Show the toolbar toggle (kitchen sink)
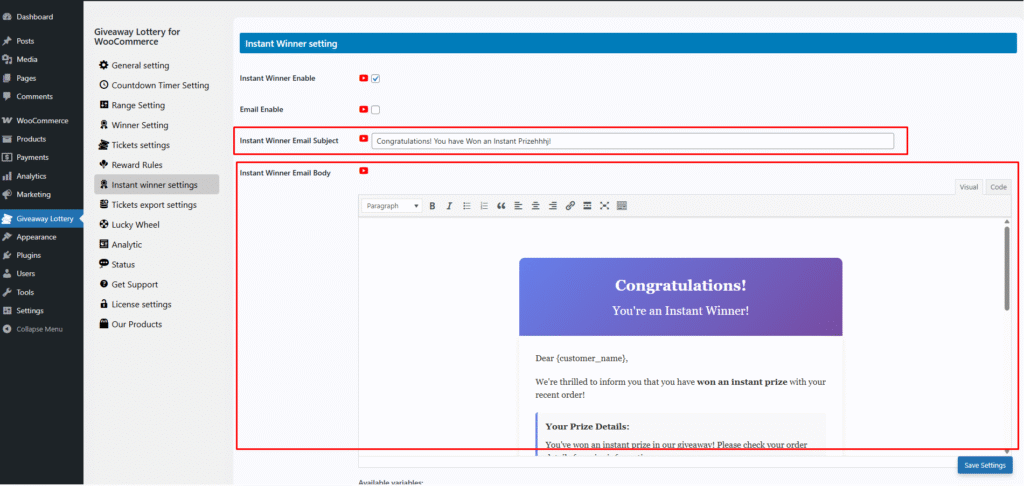 tap(622, 206)
